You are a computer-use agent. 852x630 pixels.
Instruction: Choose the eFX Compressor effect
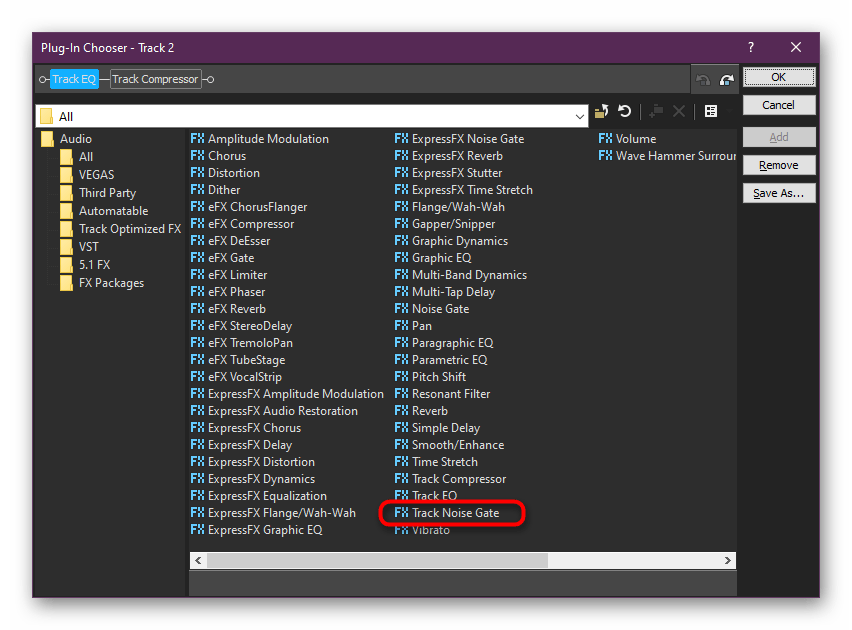point(250,224)
